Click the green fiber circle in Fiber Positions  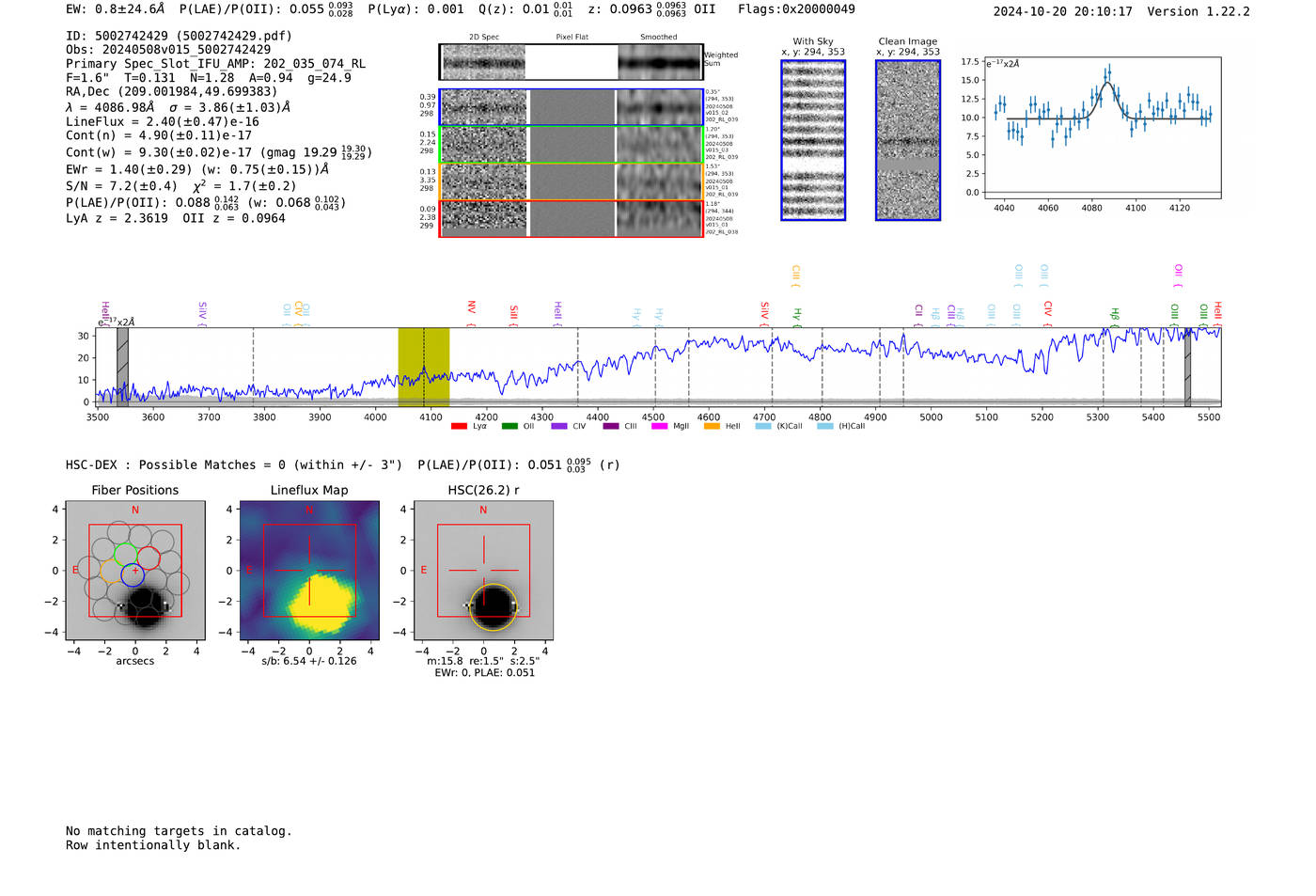(125, 554)
